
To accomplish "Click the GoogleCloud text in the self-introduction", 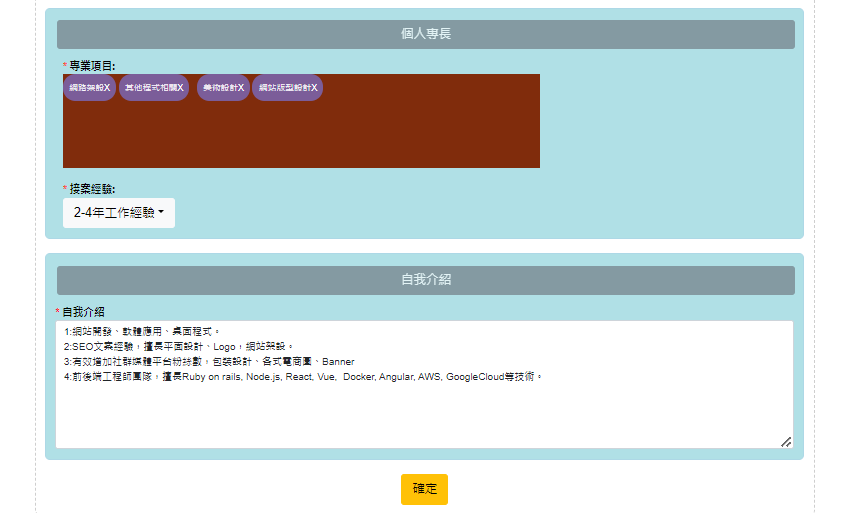I will [476, 377].
